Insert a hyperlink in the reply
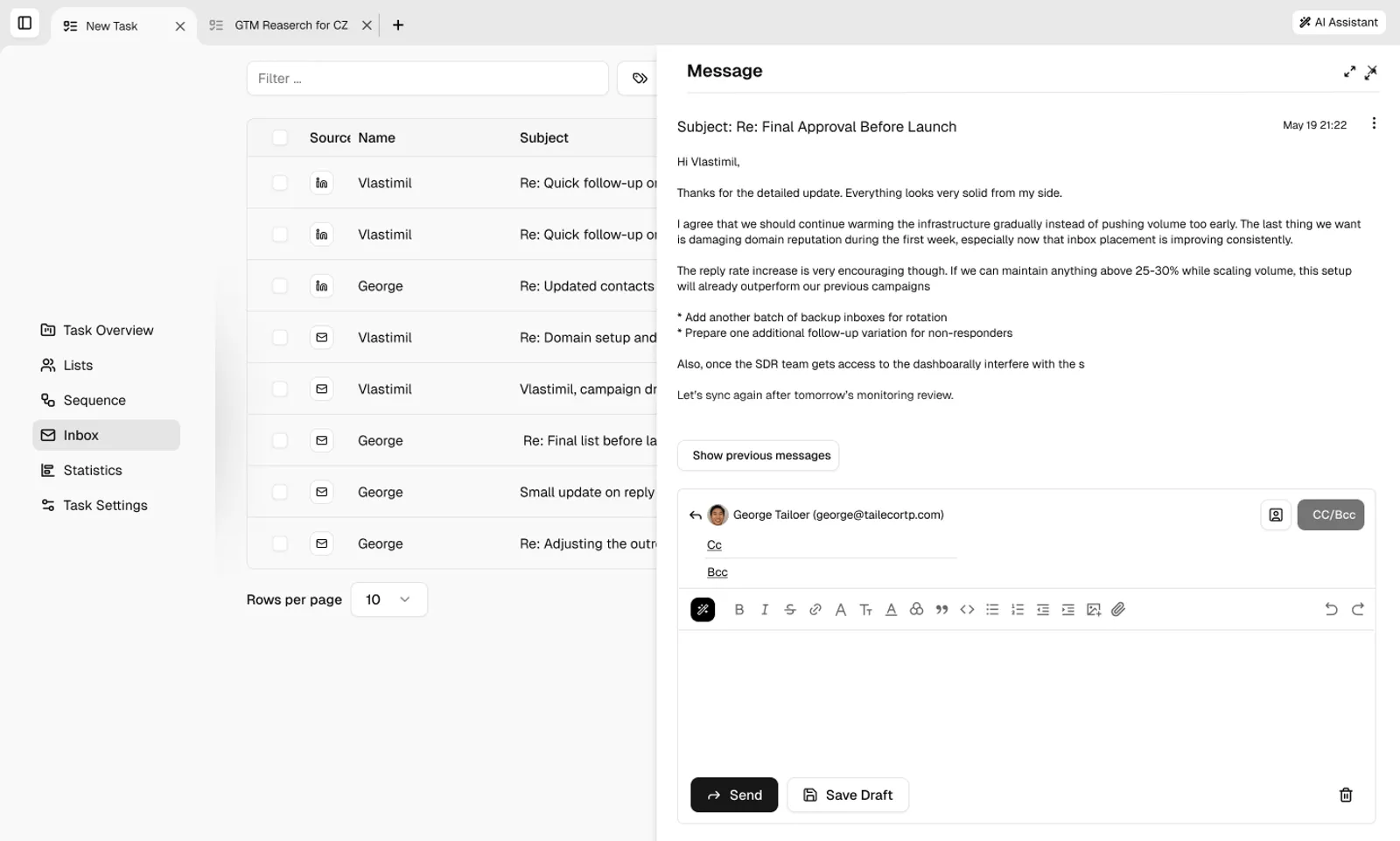Viewport: 1400px width, 841px height. 815,610
